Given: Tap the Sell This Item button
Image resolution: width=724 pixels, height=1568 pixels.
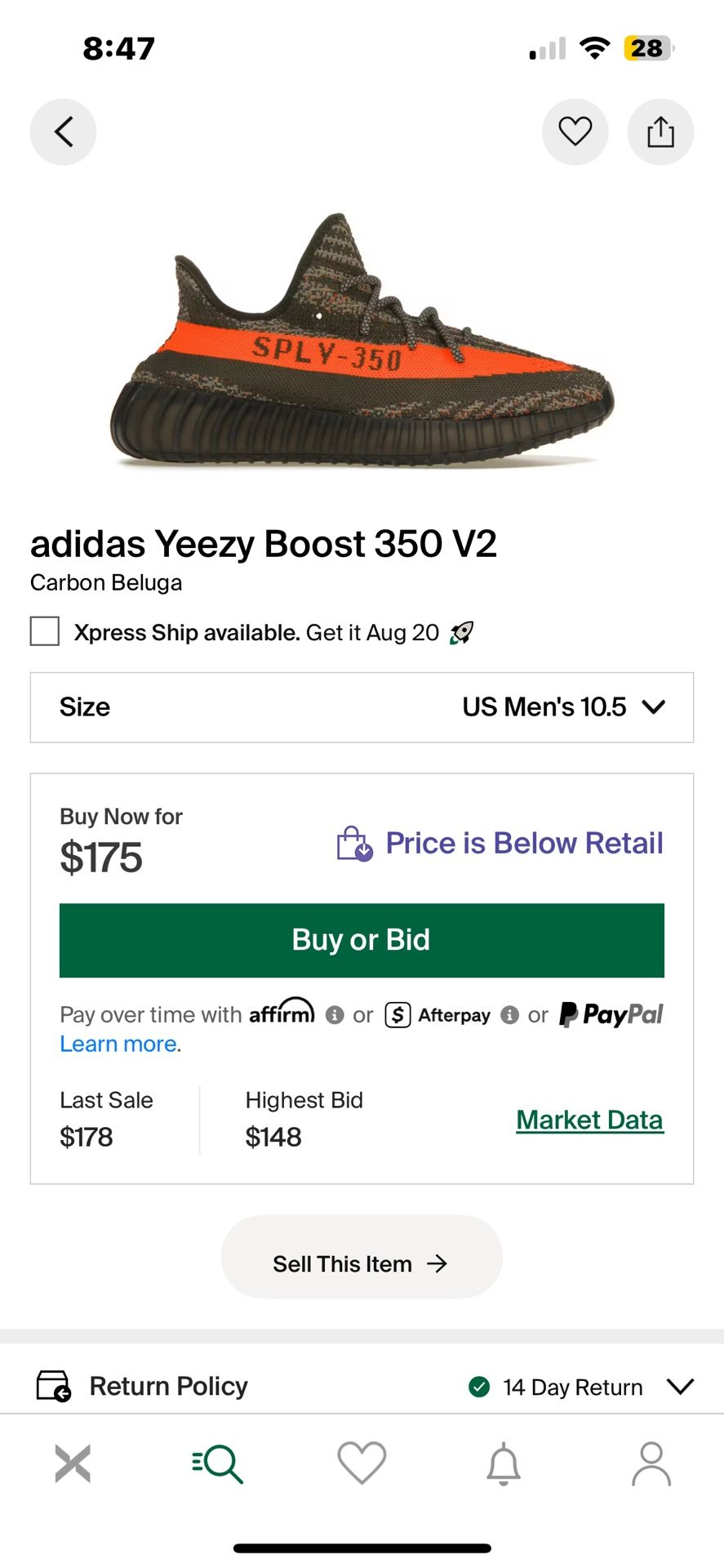Looking at the screenshot, I should click(362, 1264).
